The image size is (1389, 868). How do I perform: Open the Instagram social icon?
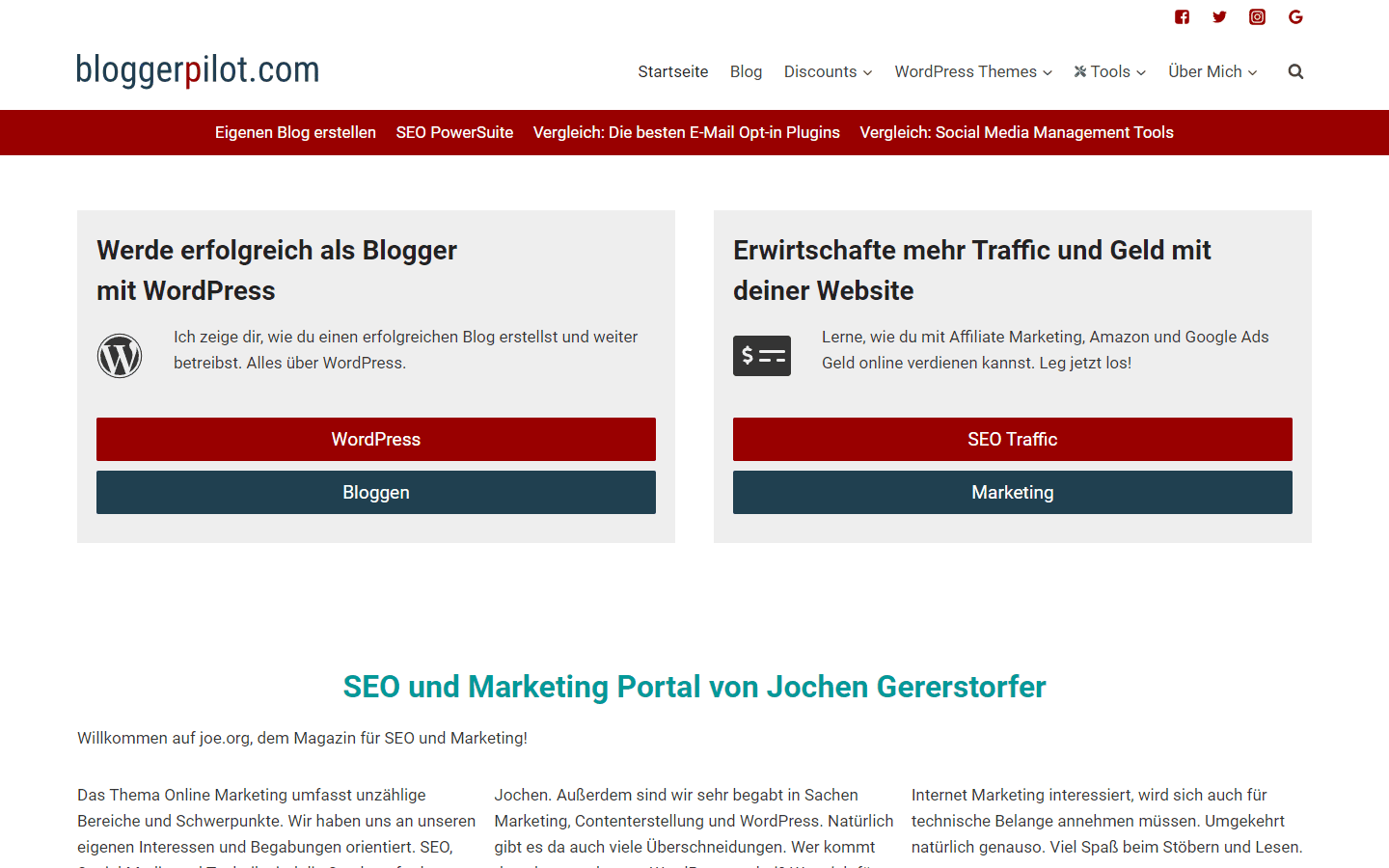1257,16
